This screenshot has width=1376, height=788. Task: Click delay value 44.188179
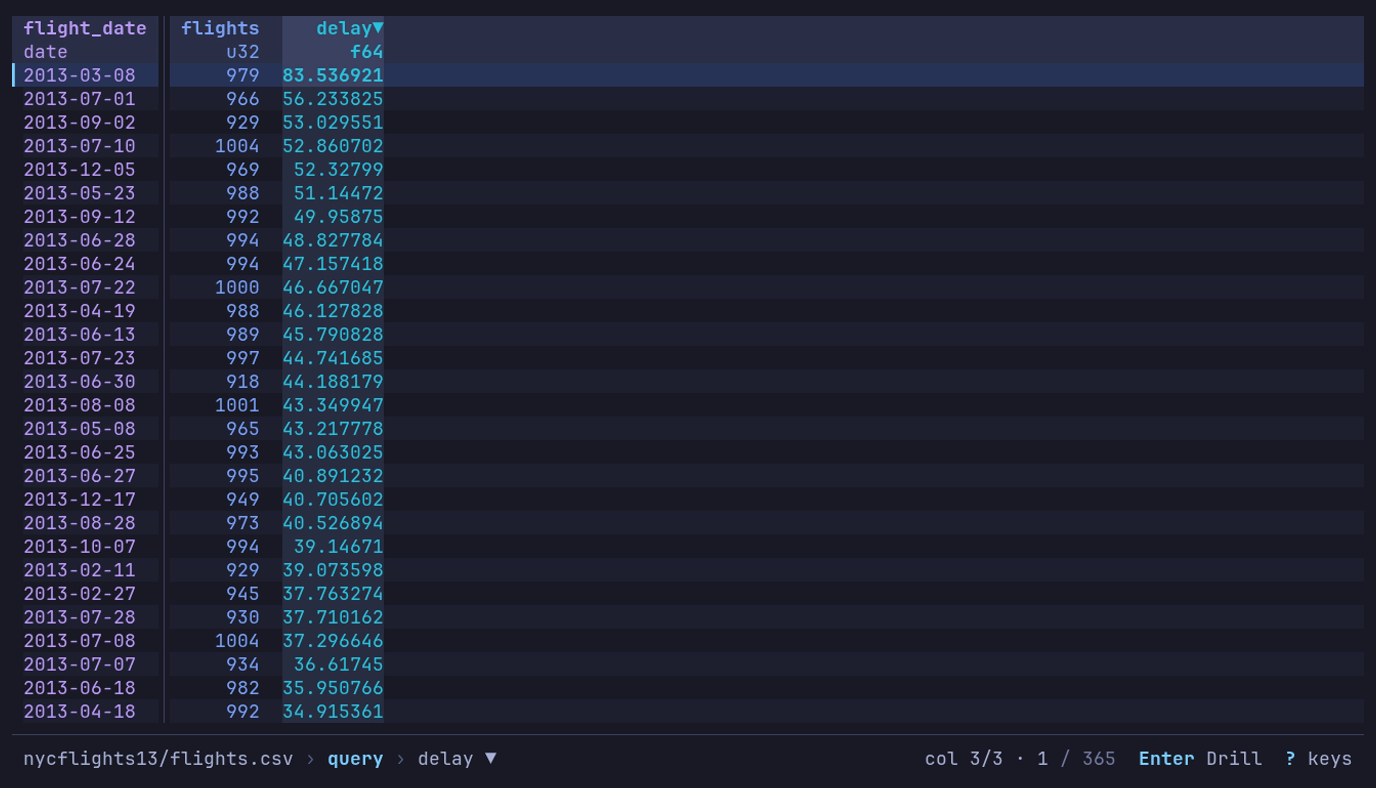click(333, 382)
